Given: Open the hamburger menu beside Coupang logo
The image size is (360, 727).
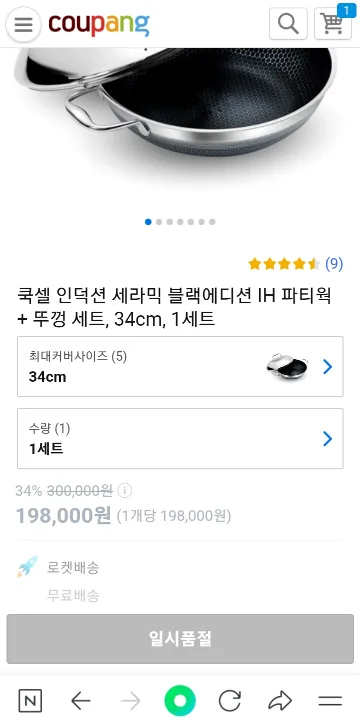Looking at the screenshot, I should 23,24.
